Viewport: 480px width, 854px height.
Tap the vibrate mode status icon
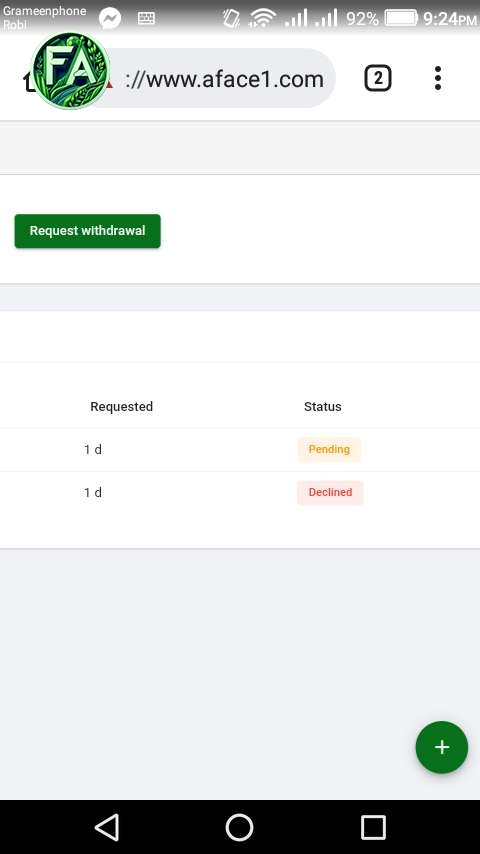click(231, 19)
